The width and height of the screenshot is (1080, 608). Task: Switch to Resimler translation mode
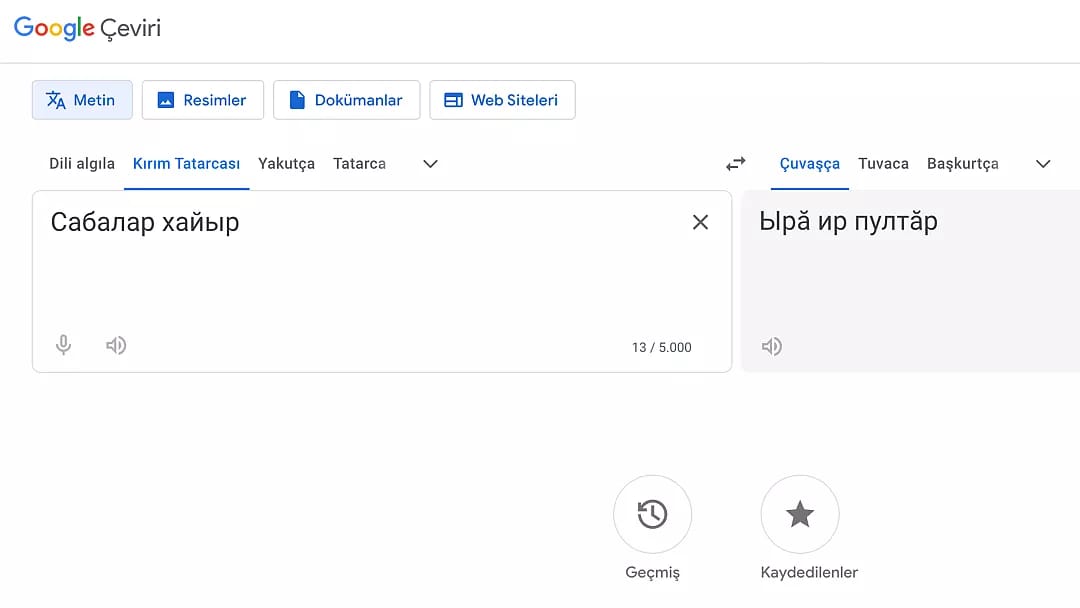(202, 100)
